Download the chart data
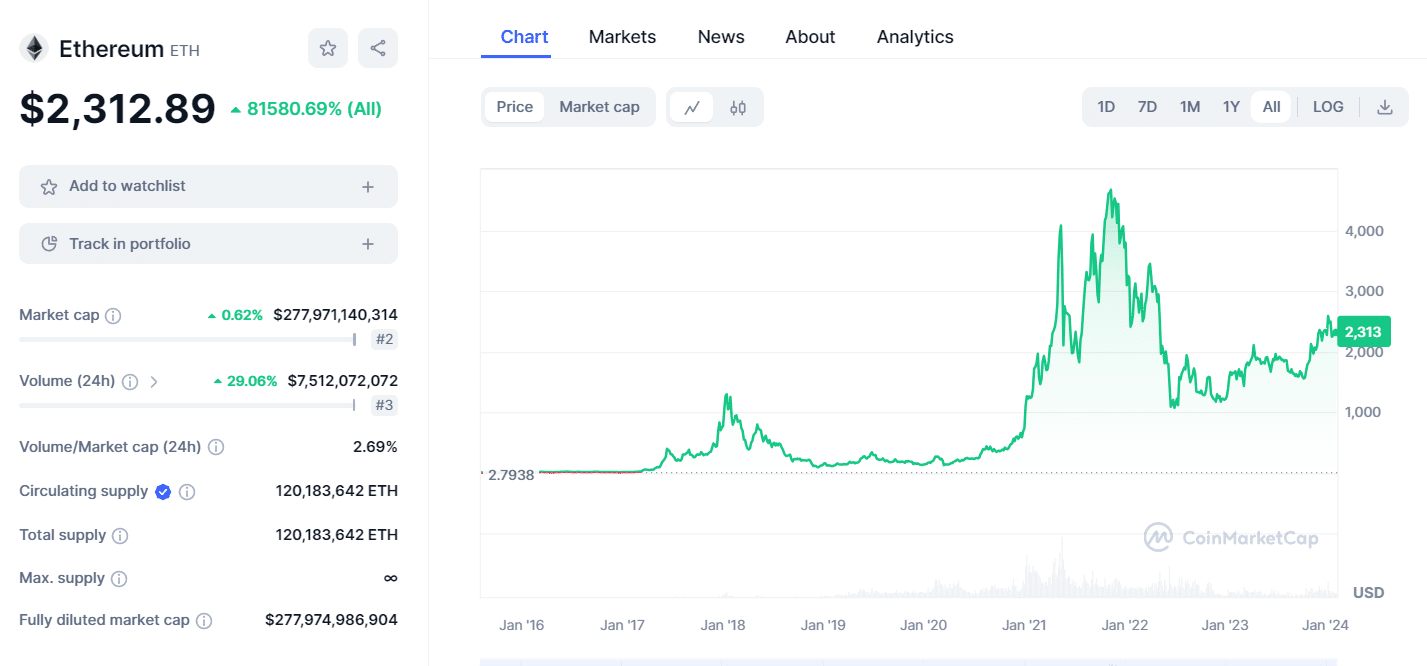Viewport: 1427px width, 666px height. [x=1386, y=106]
